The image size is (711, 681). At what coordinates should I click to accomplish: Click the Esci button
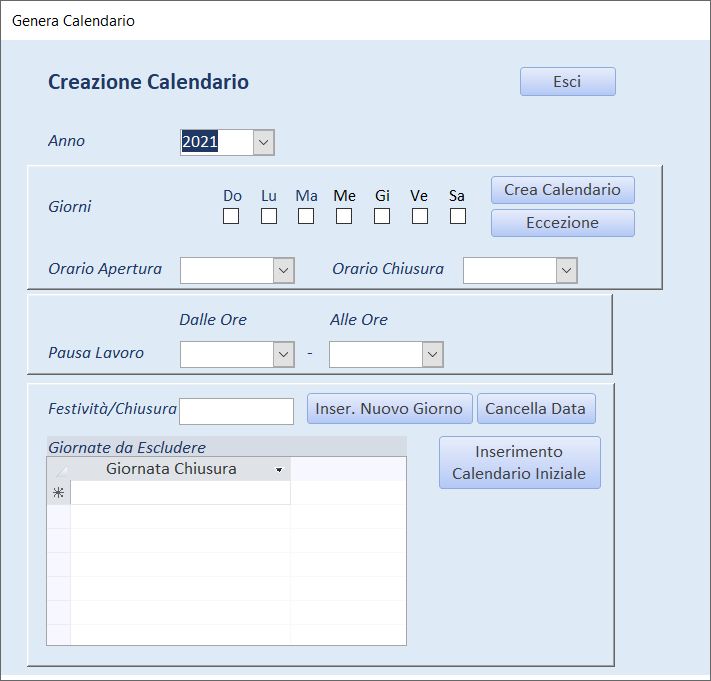pos(568,82)
